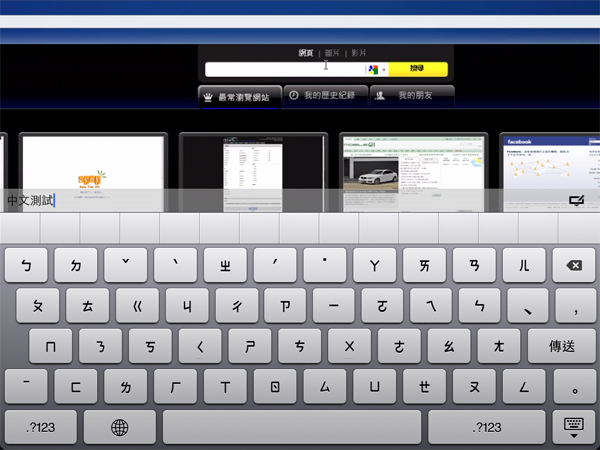The height and width of the screenshot is (450, 600).
Task: Tap the ㄘ key
Action: point(299,346)
